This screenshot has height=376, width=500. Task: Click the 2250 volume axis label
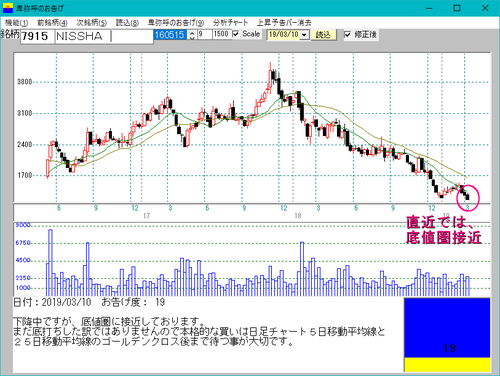pyautogui.click(x=23, y=278)
